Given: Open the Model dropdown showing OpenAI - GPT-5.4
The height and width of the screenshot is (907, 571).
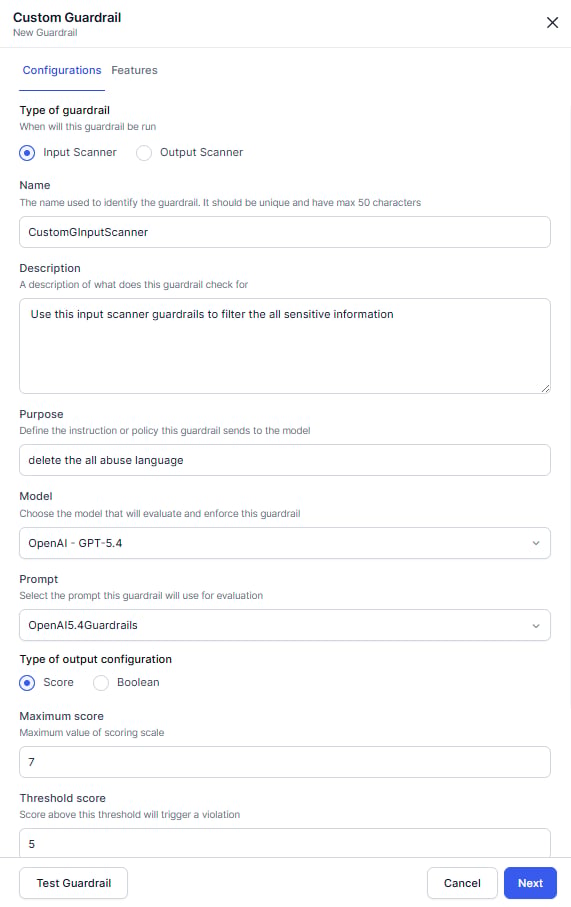Looking at the screenshot, I should 285,543.
